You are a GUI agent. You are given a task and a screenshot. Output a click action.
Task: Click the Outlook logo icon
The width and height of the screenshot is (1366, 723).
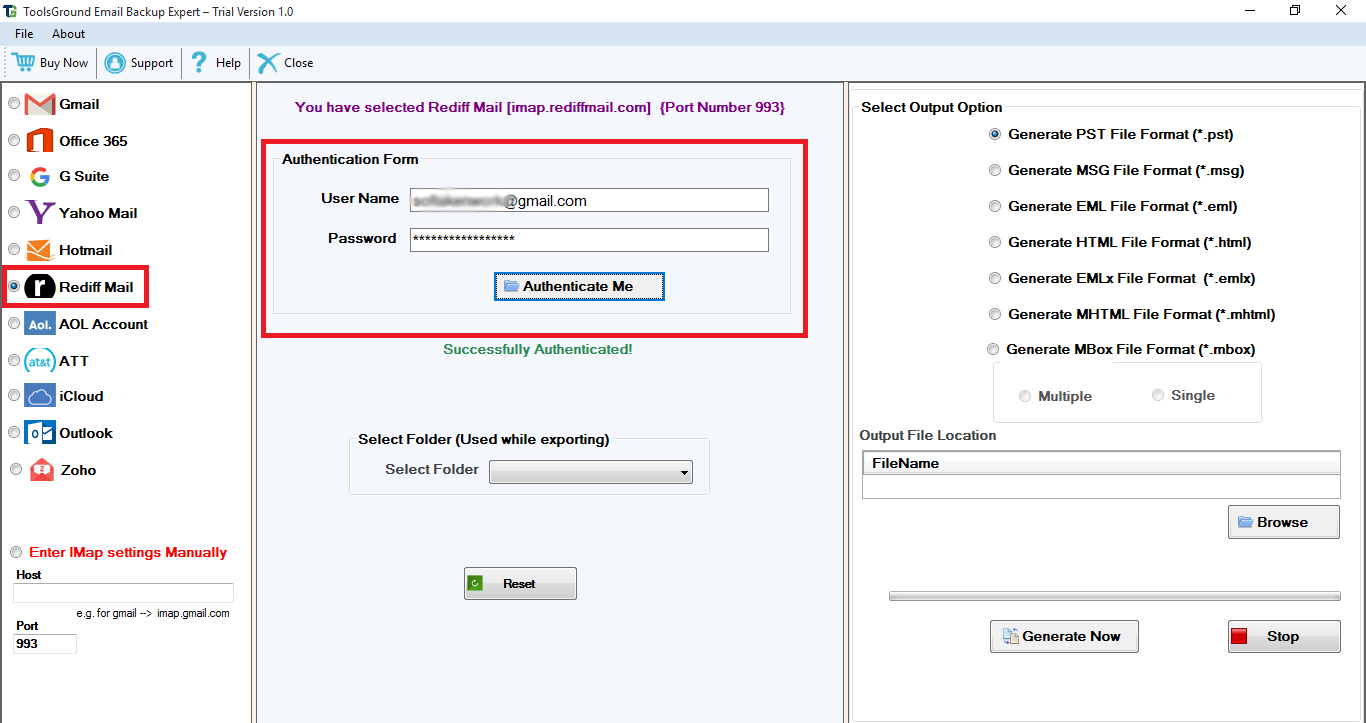click(40, 432)
